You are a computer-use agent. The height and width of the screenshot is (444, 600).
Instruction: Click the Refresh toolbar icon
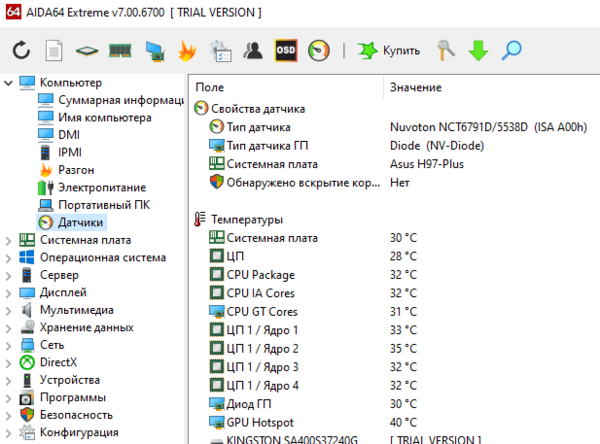pyautogui.click(x=22, y=50)
